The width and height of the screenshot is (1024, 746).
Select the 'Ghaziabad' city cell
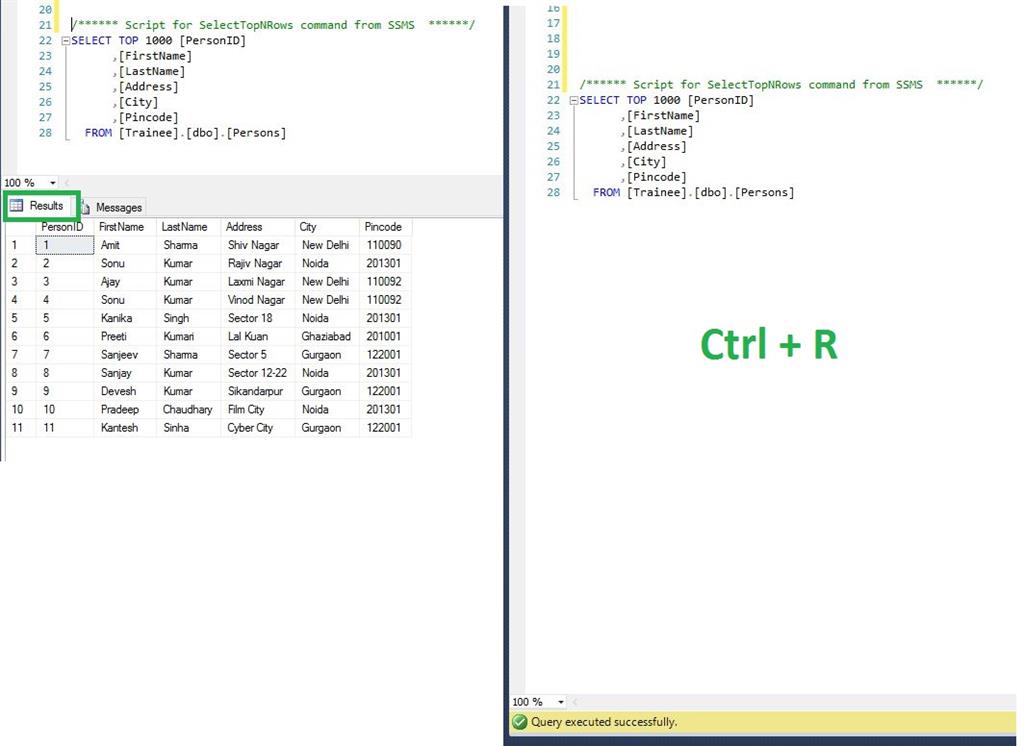327,336
